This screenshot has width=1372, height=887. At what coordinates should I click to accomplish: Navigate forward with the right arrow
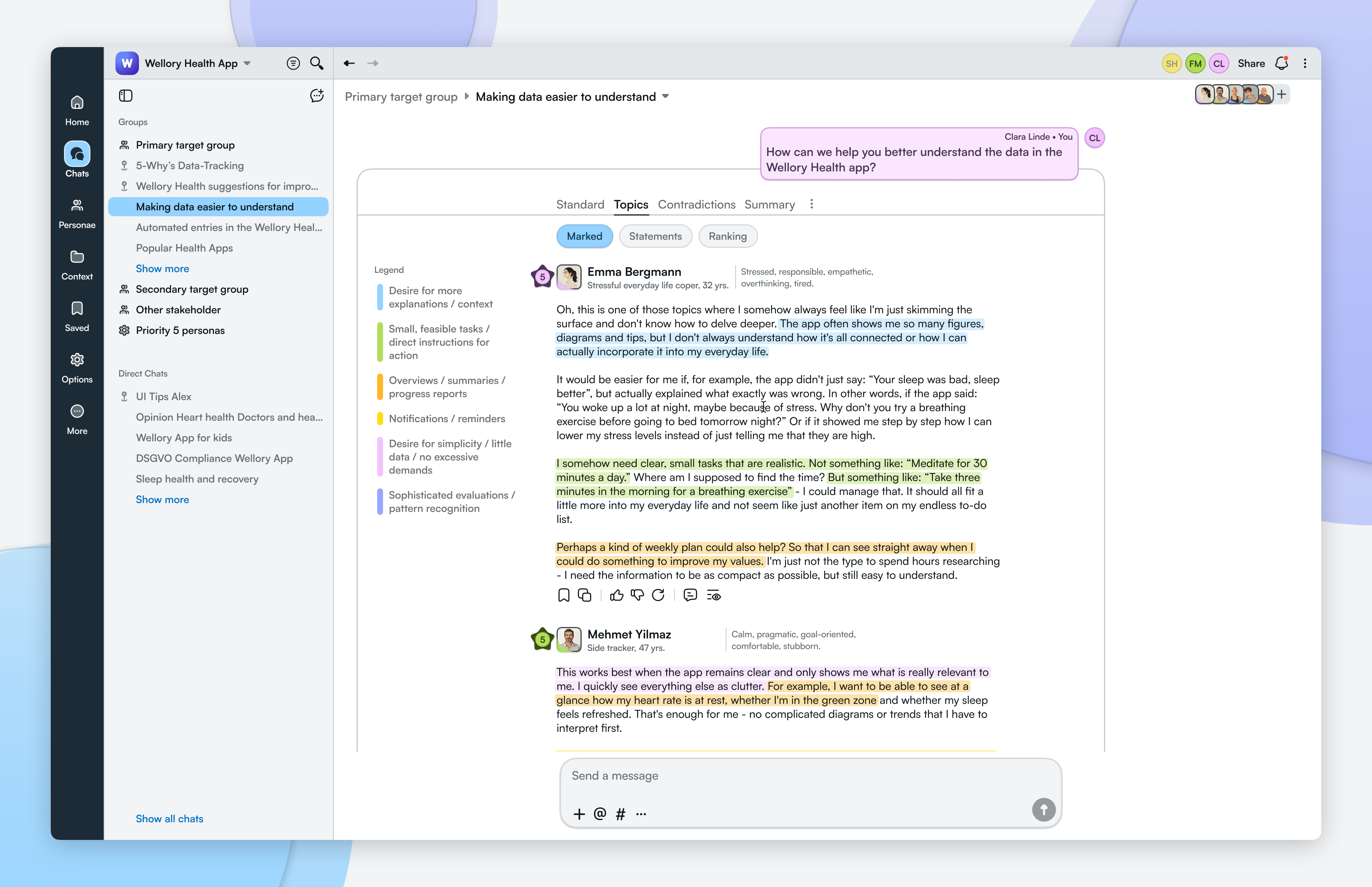[372, 63]
